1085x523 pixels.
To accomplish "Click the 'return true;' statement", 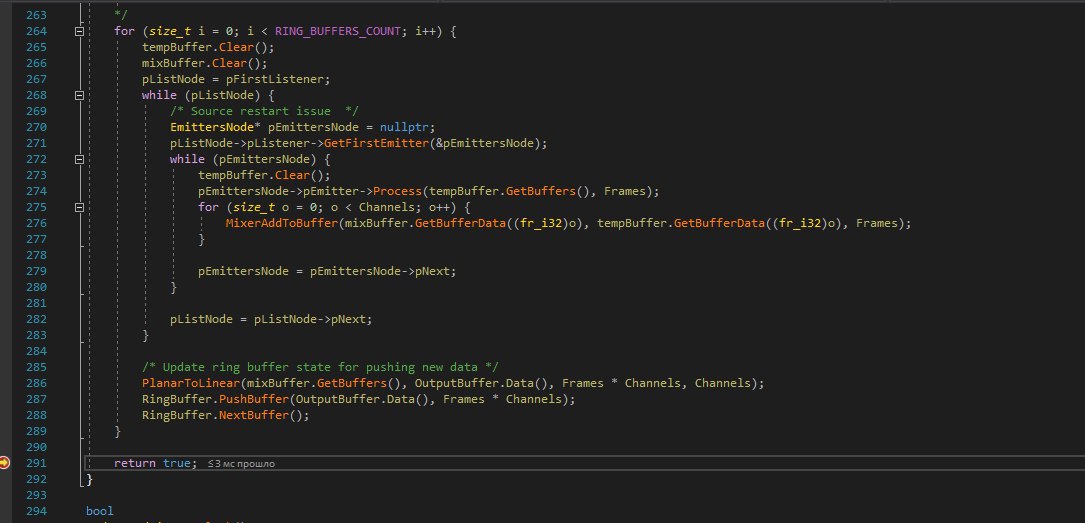I will pyautogui.click(x=156, y=463).
